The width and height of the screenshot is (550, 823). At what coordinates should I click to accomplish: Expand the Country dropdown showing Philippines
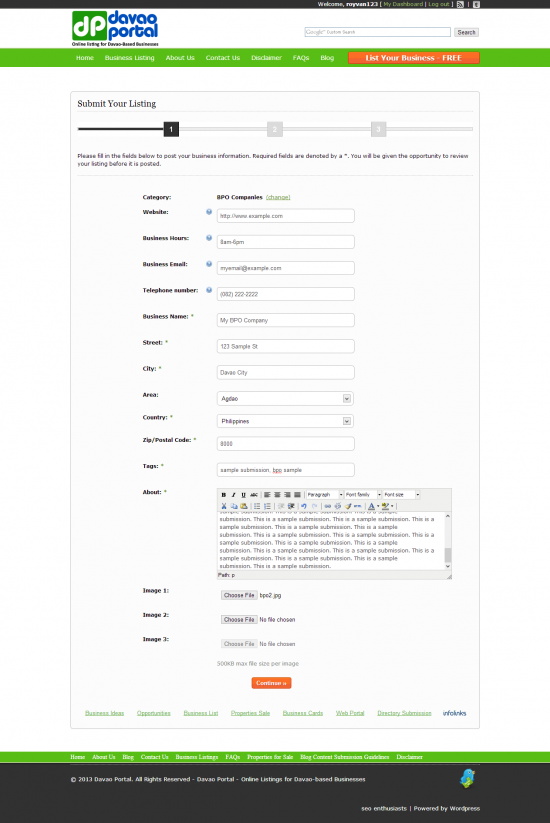click(285, 421)
